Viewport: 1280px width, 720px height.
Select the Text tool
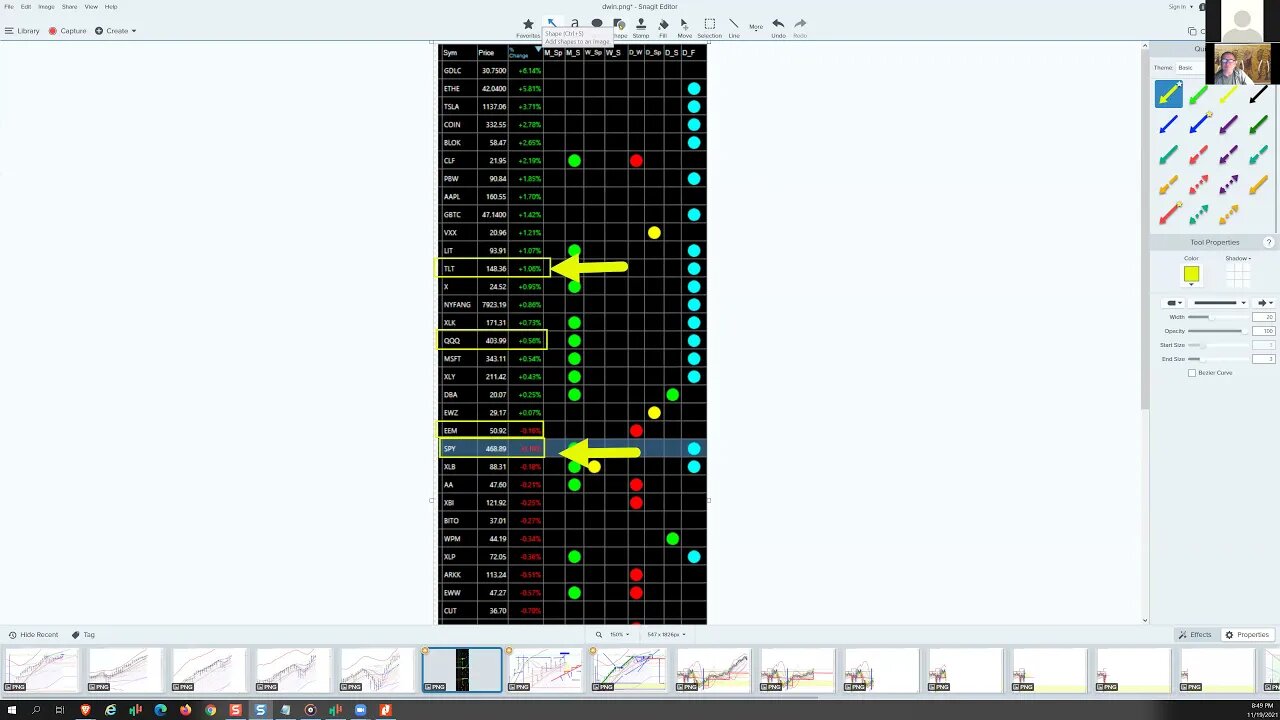[575, 23]
